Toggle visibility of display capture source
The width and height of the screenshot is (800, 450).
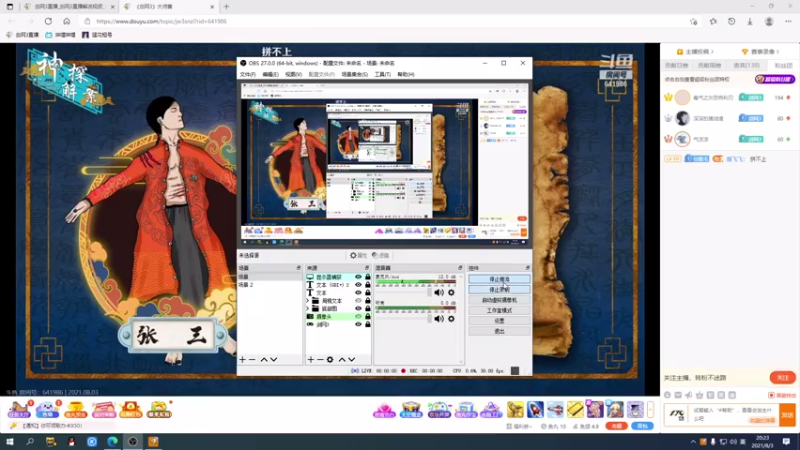[x=358, y=277]
